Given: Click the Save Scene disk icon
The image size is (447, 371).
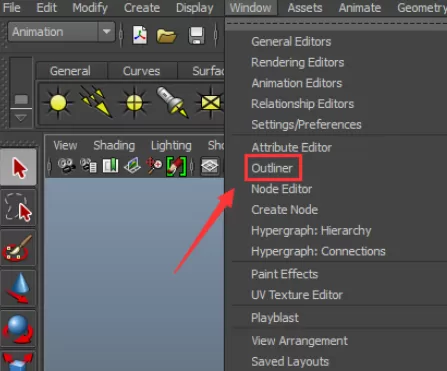Looking at the screenshot, I should coord(196,36).
